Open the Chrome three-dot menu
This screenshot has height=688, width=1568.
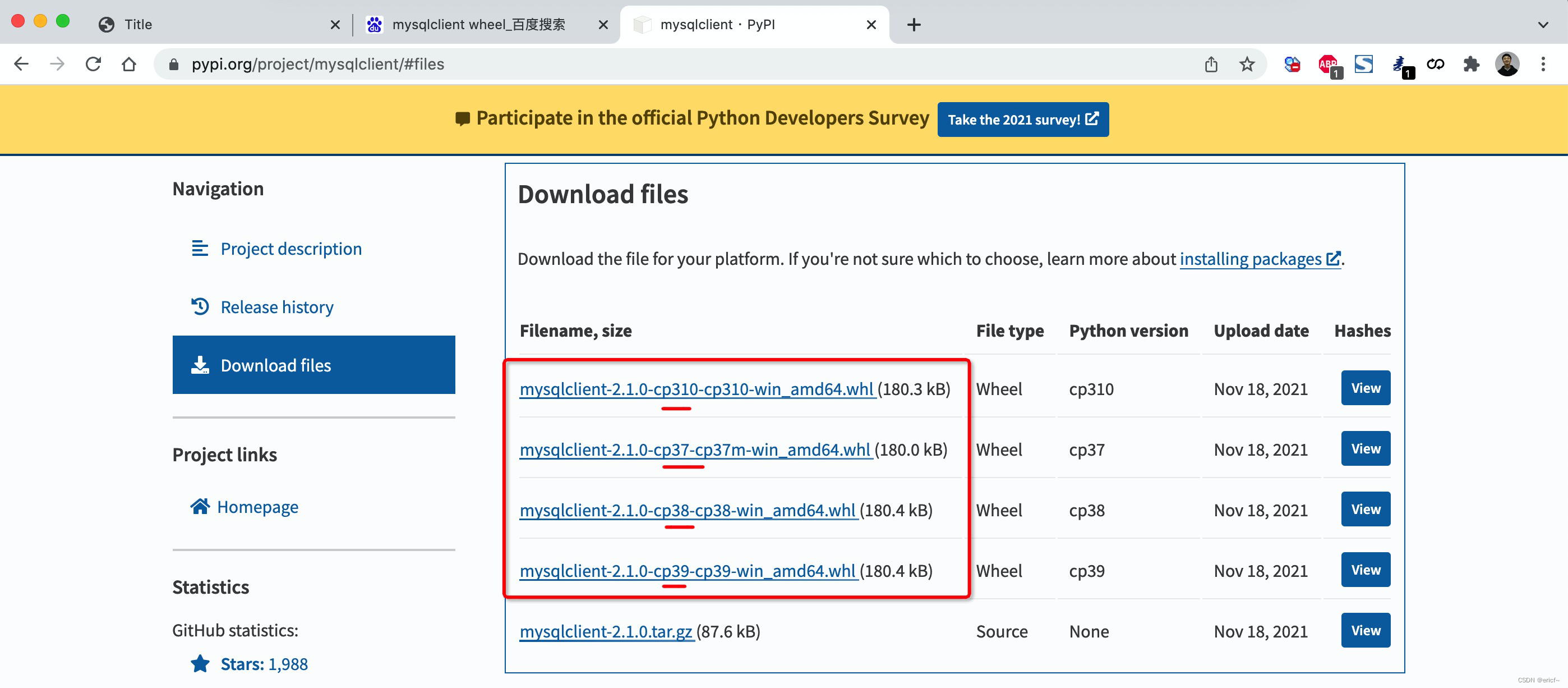pyautogui.click(x=1542, y=64)
